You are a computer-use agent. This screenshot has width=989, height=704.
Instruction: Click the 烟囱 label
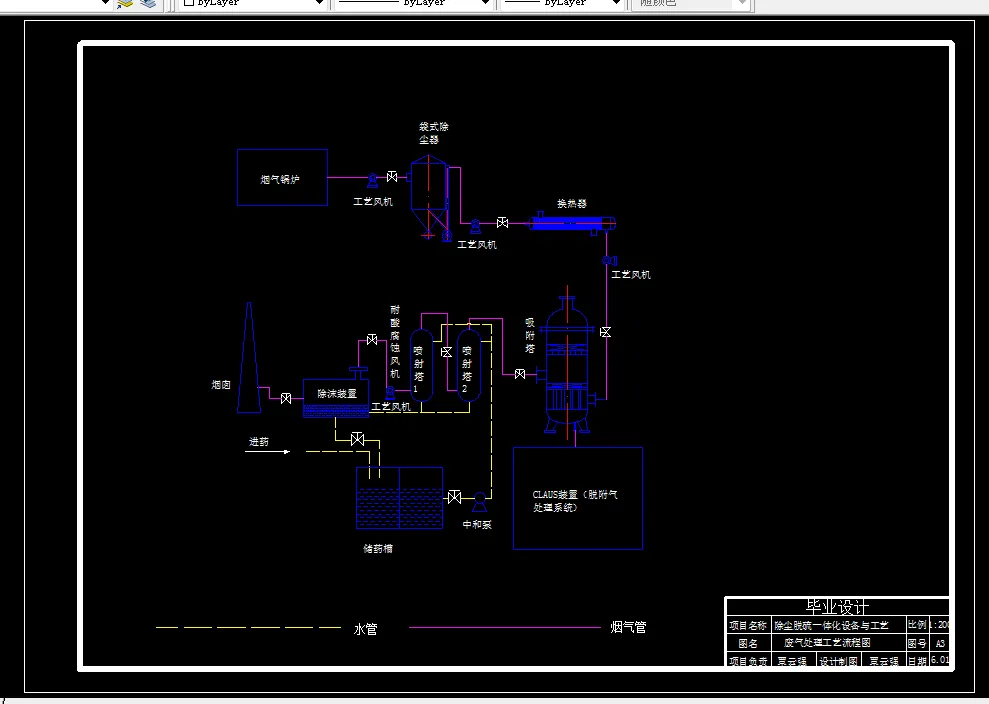point(221,384)
